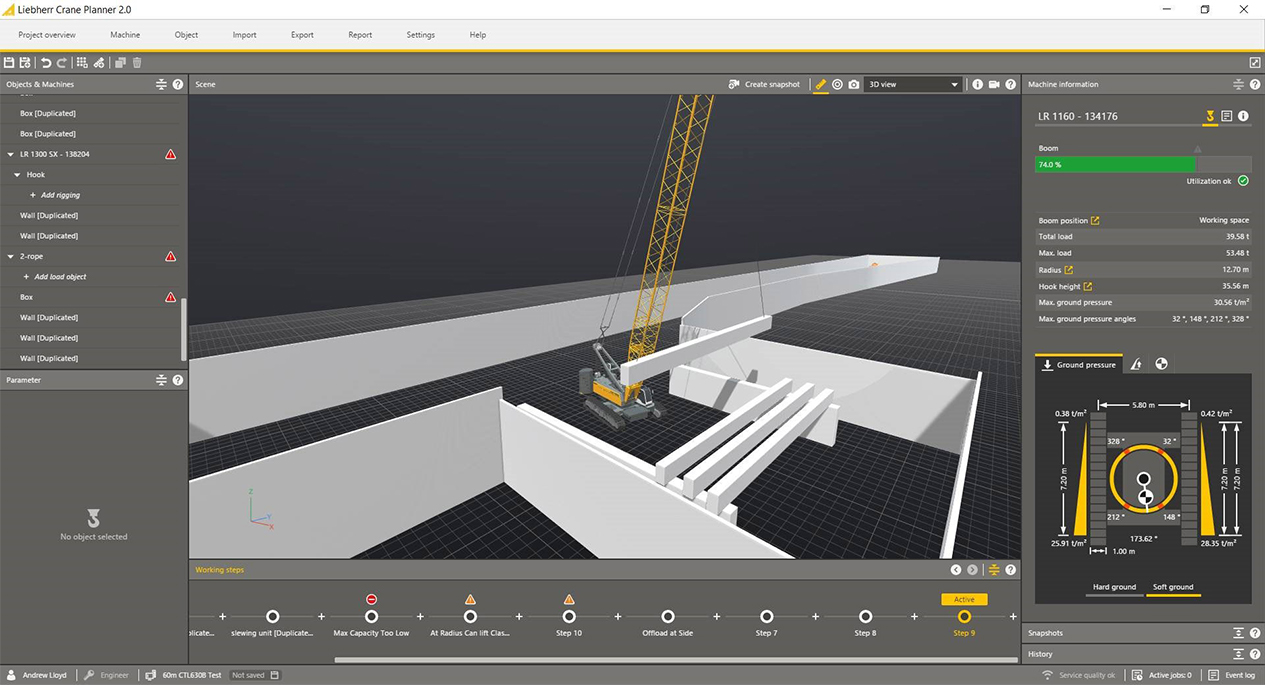The image size is (1265, 685).
Task: Toggle the grid snap icon in toolbar
Action: click(x=82, y=63)
